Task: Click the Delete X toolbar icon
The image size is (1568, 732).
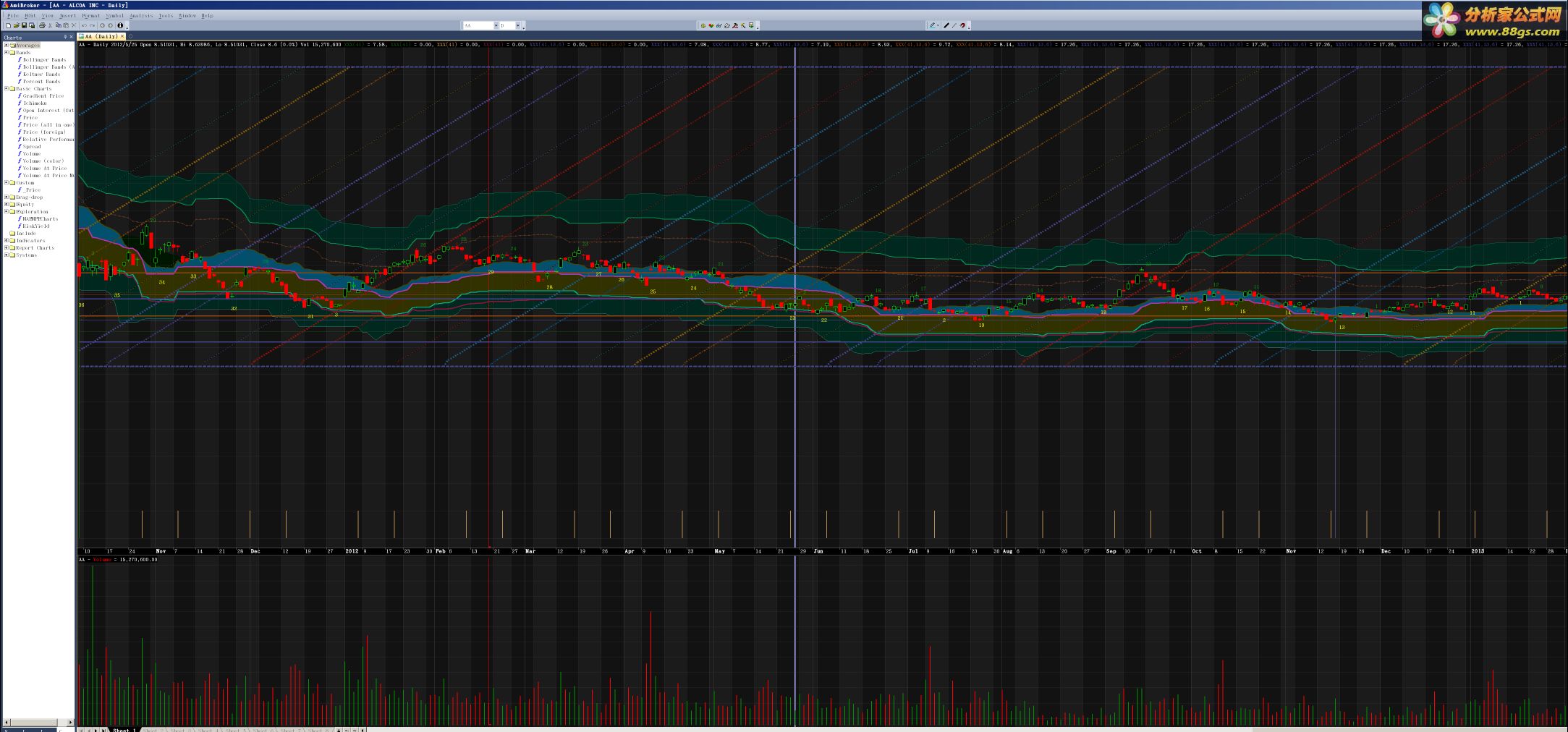Action: click(x=74, y=25)
